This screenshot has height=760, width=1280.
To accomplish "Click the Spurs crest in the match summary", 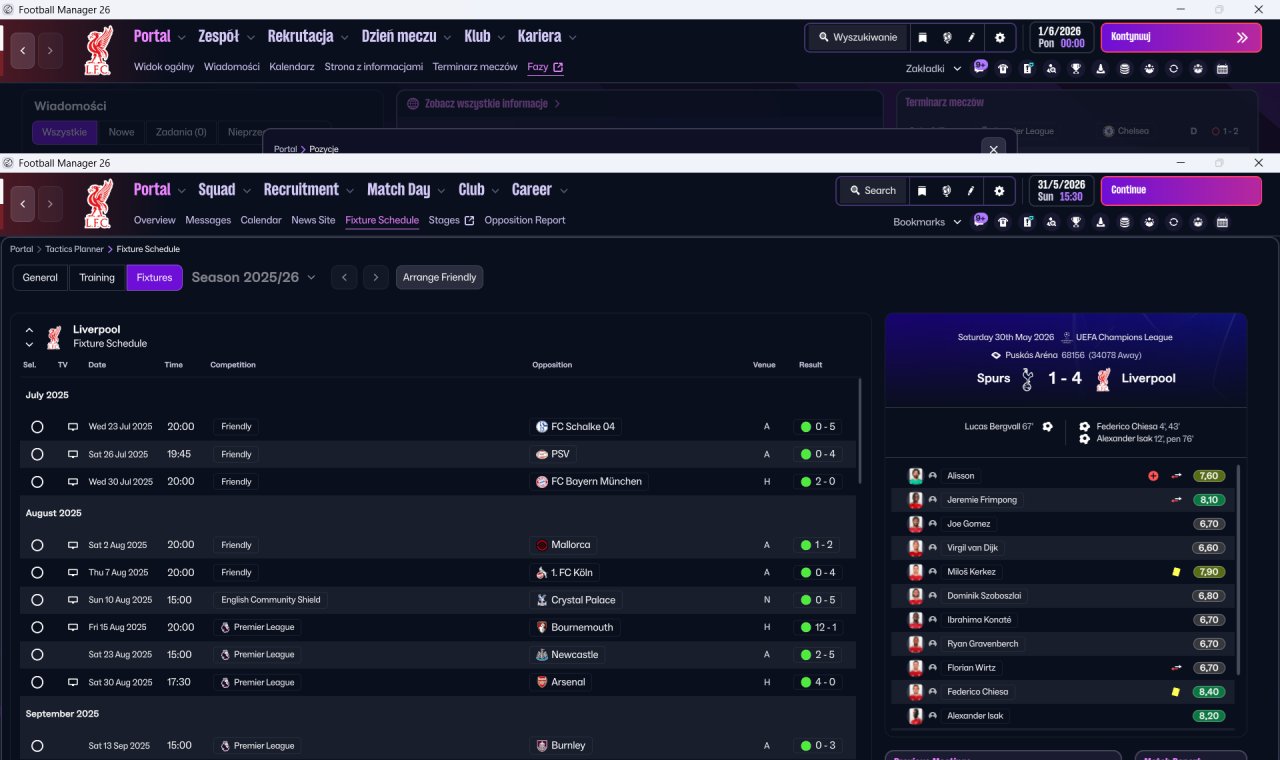I will click(1027, 379).
